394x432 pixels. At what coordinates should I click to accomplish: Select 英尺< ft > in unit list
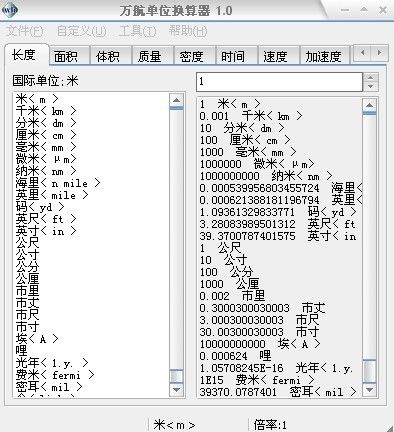click(46, 219)
